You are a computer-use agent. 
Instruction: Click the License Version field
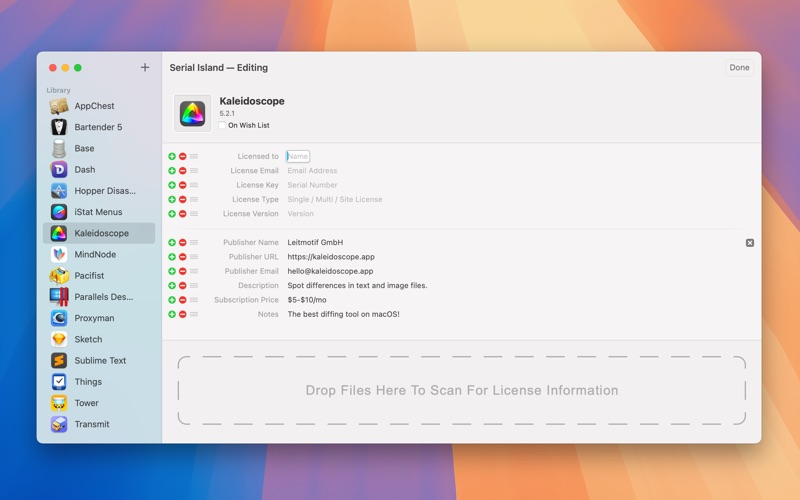[x=301, y=214]
